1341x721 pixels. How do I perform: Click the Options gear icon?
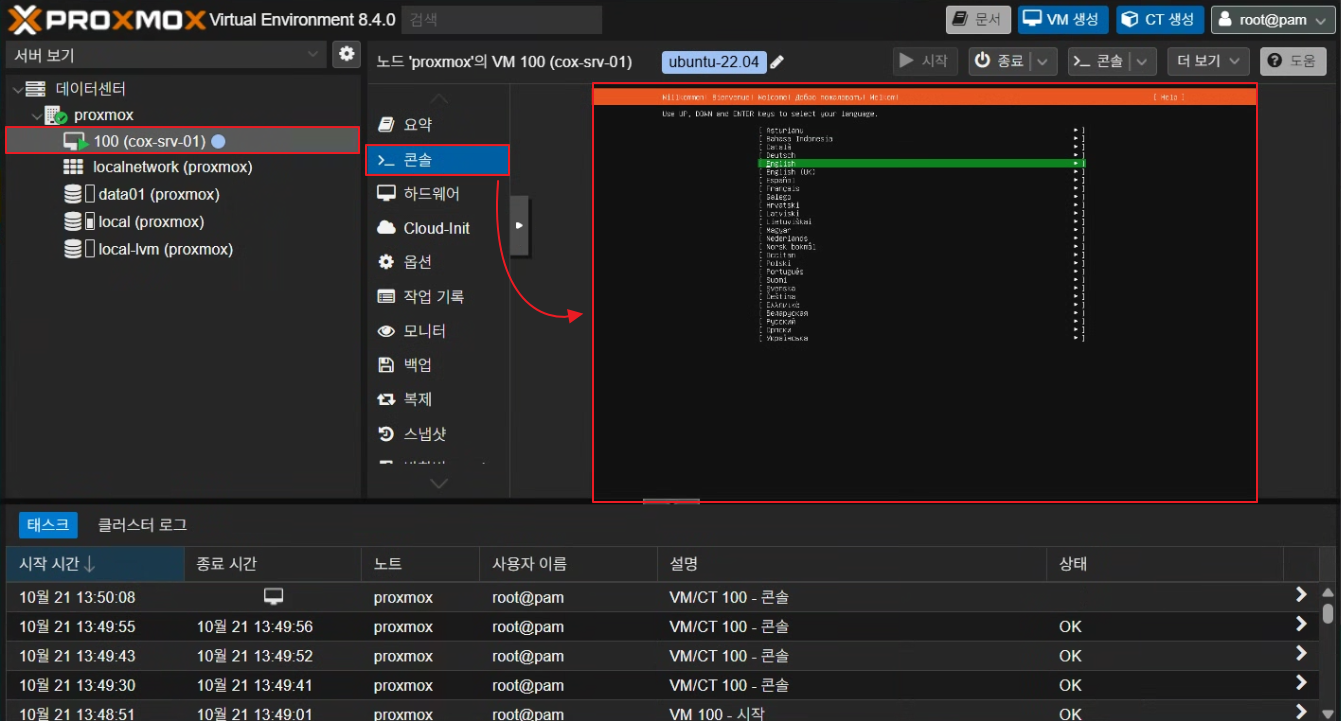coord(386,262)
